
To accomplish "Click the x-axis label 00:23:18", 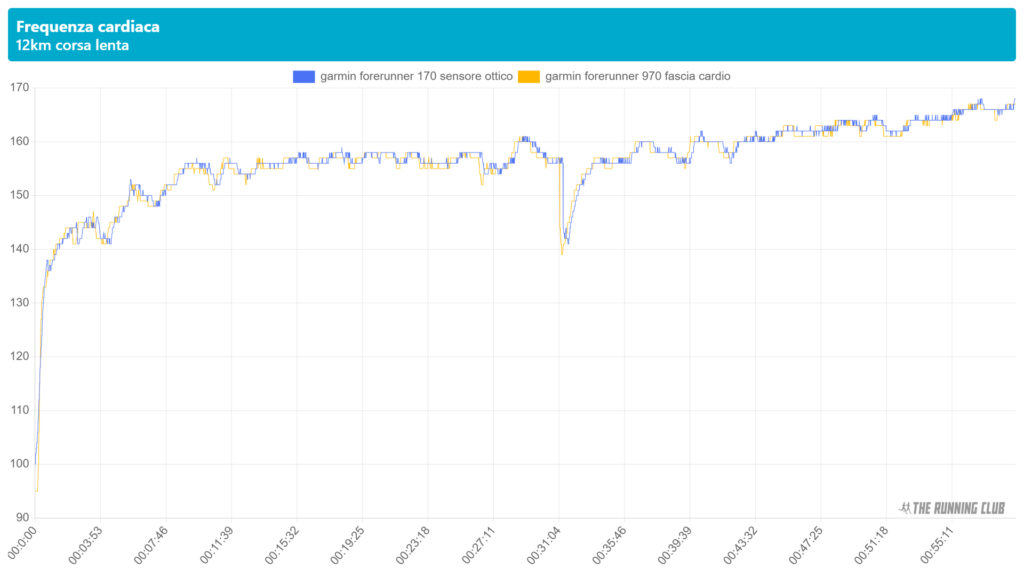I will pyautogui.click(x=413, y=545).
